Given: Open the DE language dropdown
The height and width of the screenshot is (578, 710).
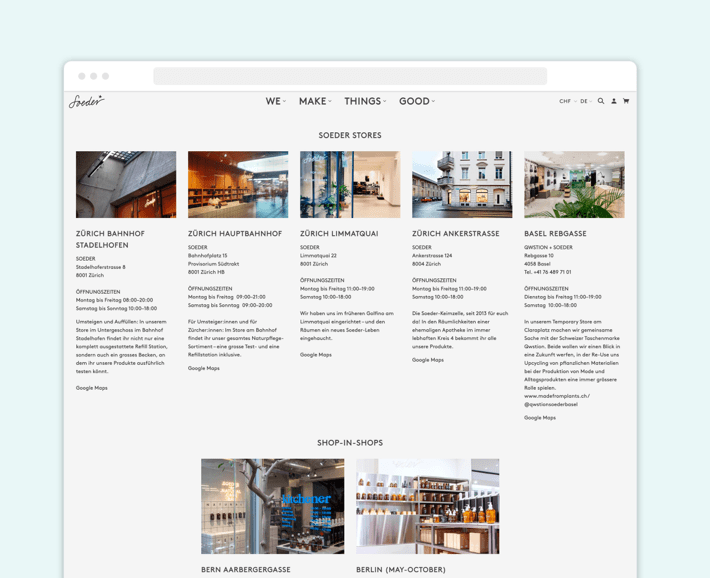Looking at the screenshot, I should click(586, 101).
